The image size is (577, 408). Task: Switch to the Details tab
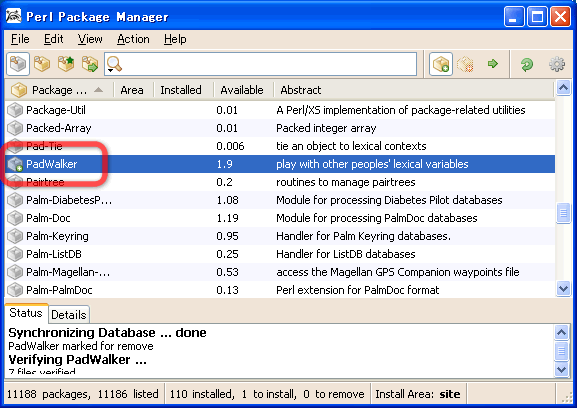click(69, 315)
